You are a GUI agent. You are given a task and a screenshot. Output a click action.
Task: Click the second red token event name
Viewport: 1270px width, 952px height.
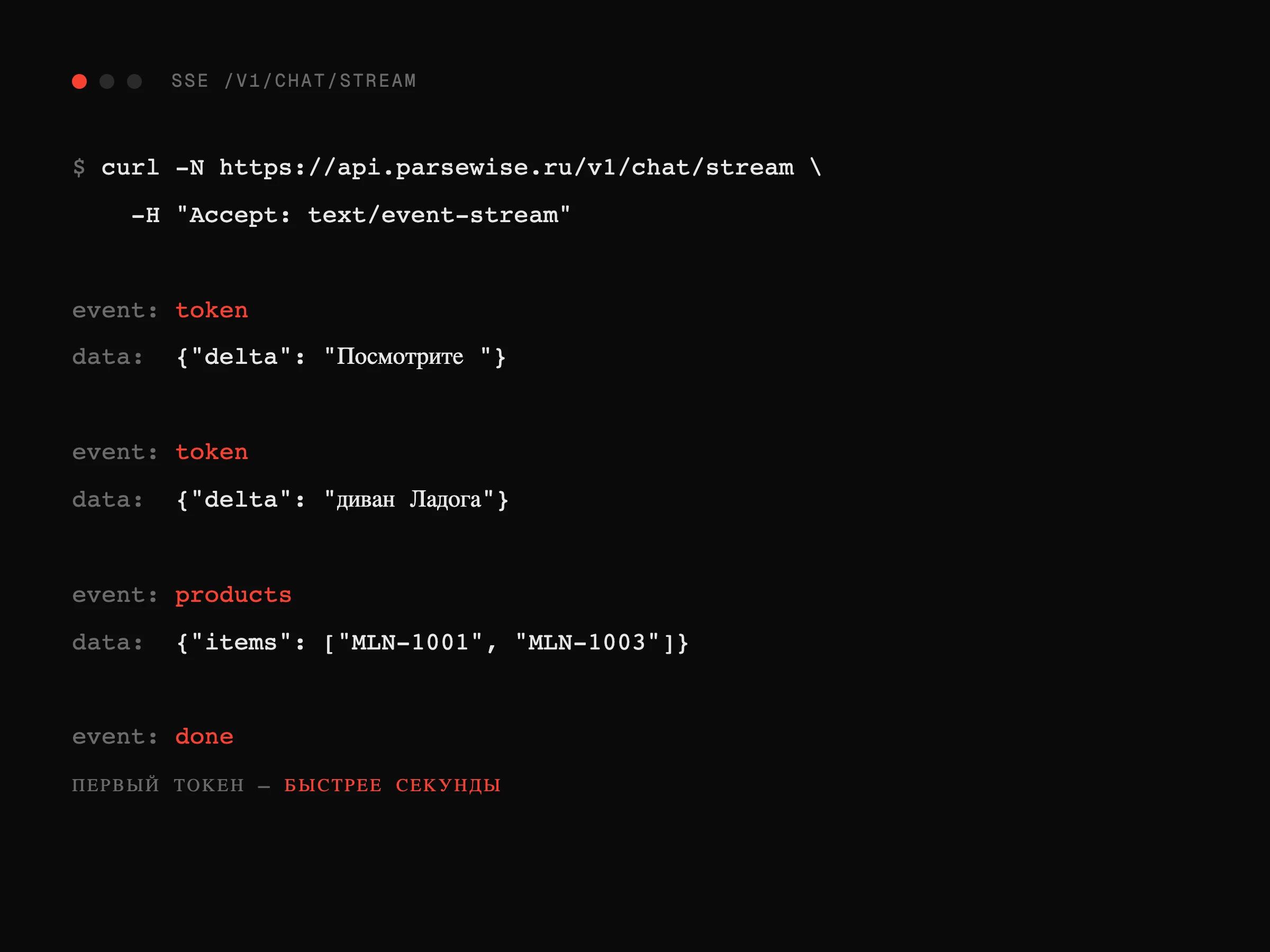click(x=212, y=452)
